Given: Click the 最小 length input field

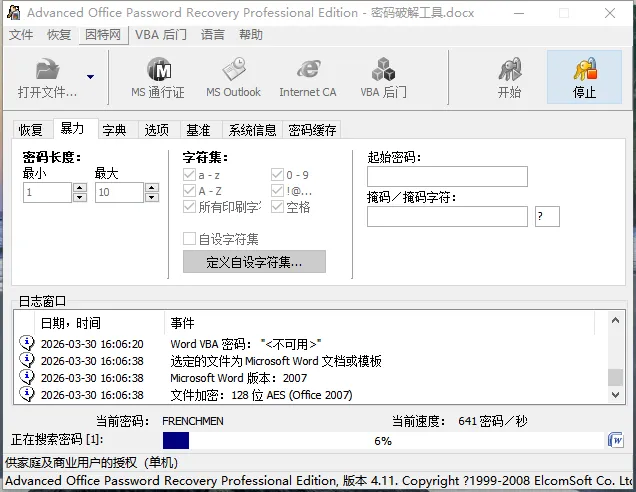Looking at the screenshot, I should click(x=47, y=192).
